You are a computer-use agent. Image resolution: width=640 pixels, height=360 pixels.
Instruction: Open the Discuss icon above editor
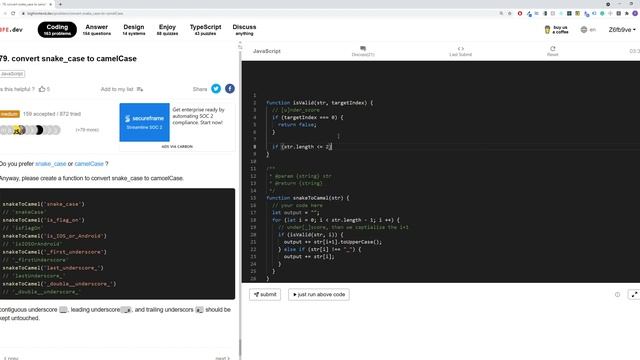pos(363,51)
